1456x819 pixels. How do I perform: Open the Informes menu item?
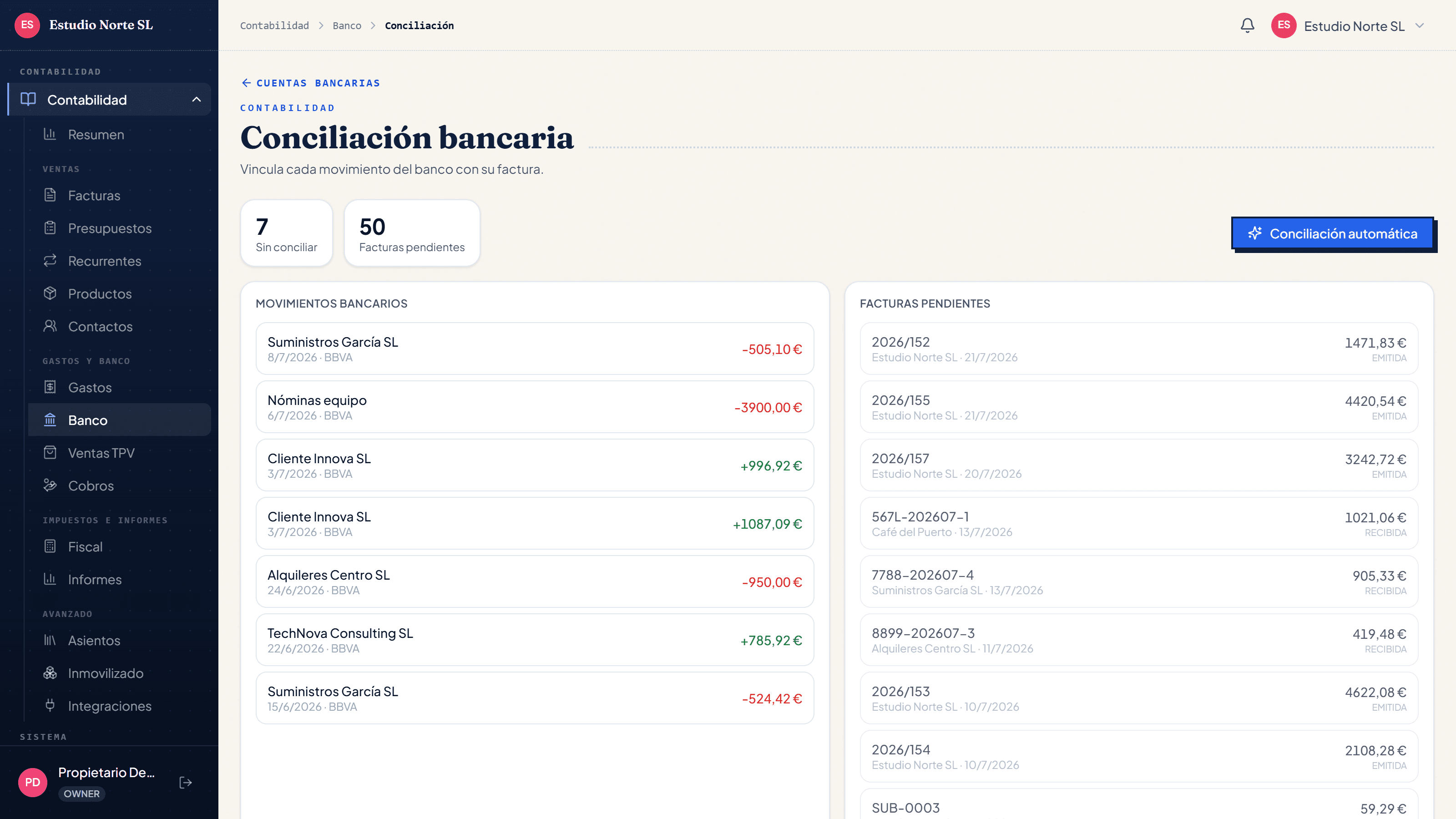[x=119, y=580]
